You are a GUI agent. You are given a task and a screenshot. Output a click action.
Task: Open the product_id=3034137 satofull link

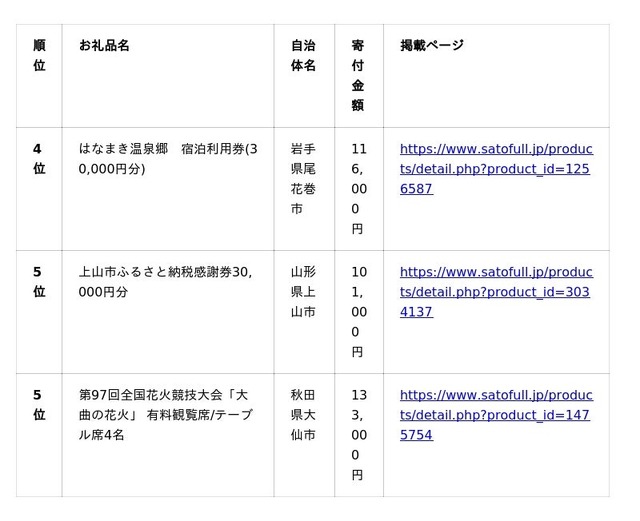click(496, 292)
